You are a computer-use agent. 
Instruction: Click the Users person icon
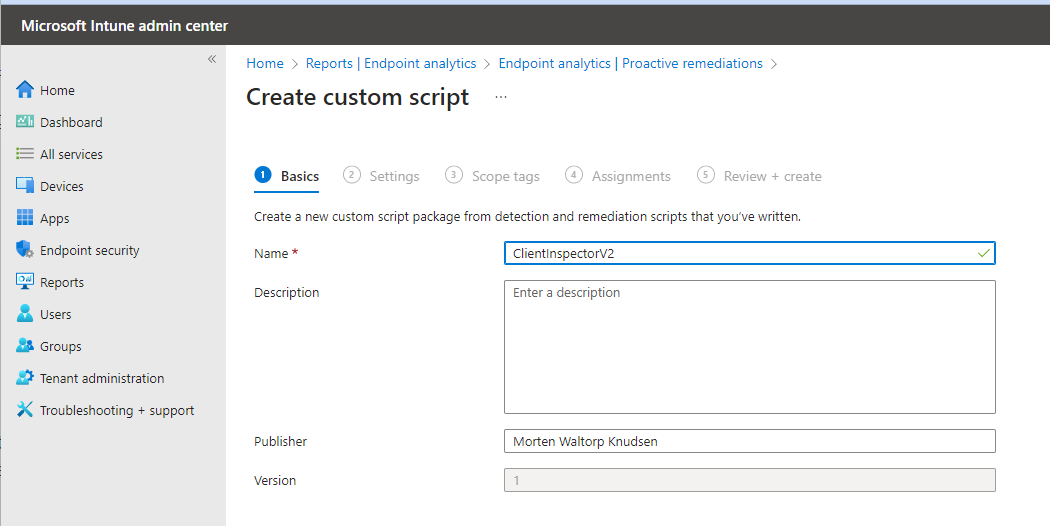click(x=25, y=314)
